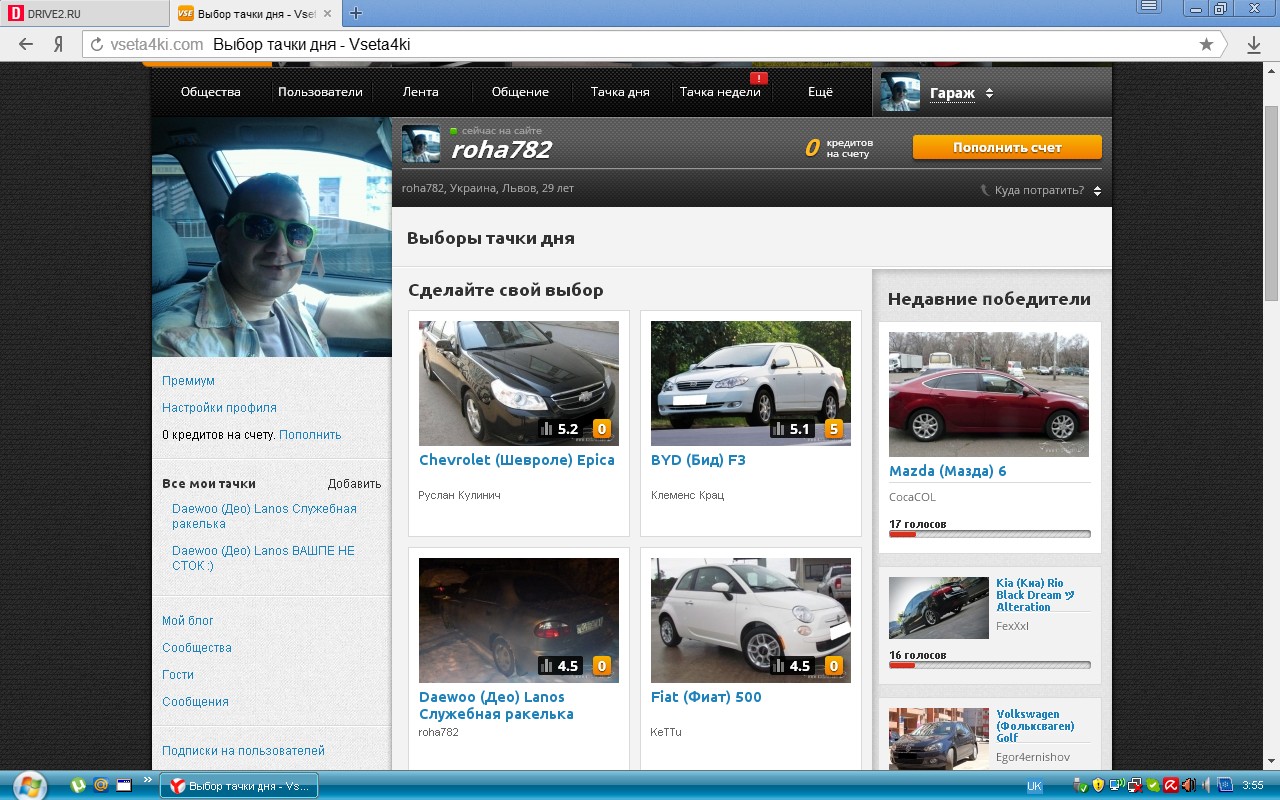The width and height of the screenshot is (1280, 800).
Task: Click the BYD F3 car photo
Action: 751,383
